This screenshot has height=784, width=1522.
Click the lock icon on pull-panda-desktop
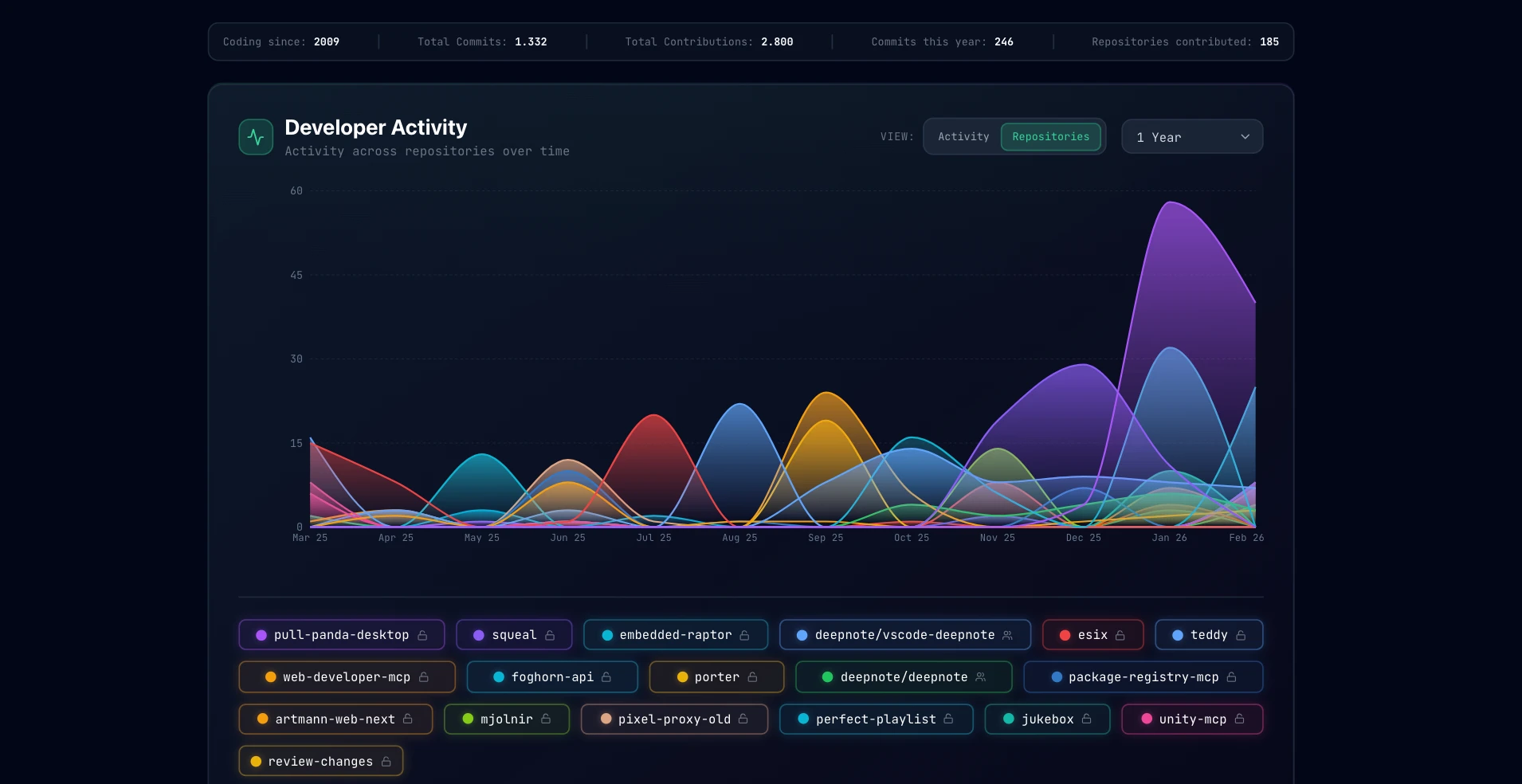[422, 635]
